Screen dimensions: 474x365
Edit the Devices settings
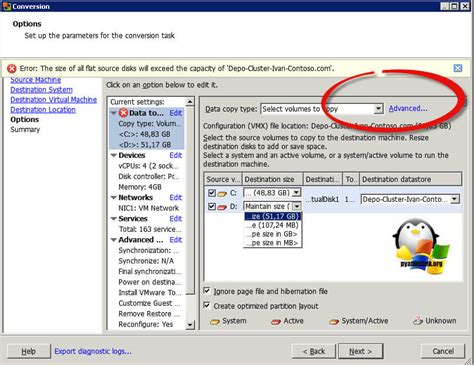pyautogui.click(x=176, y=155)
